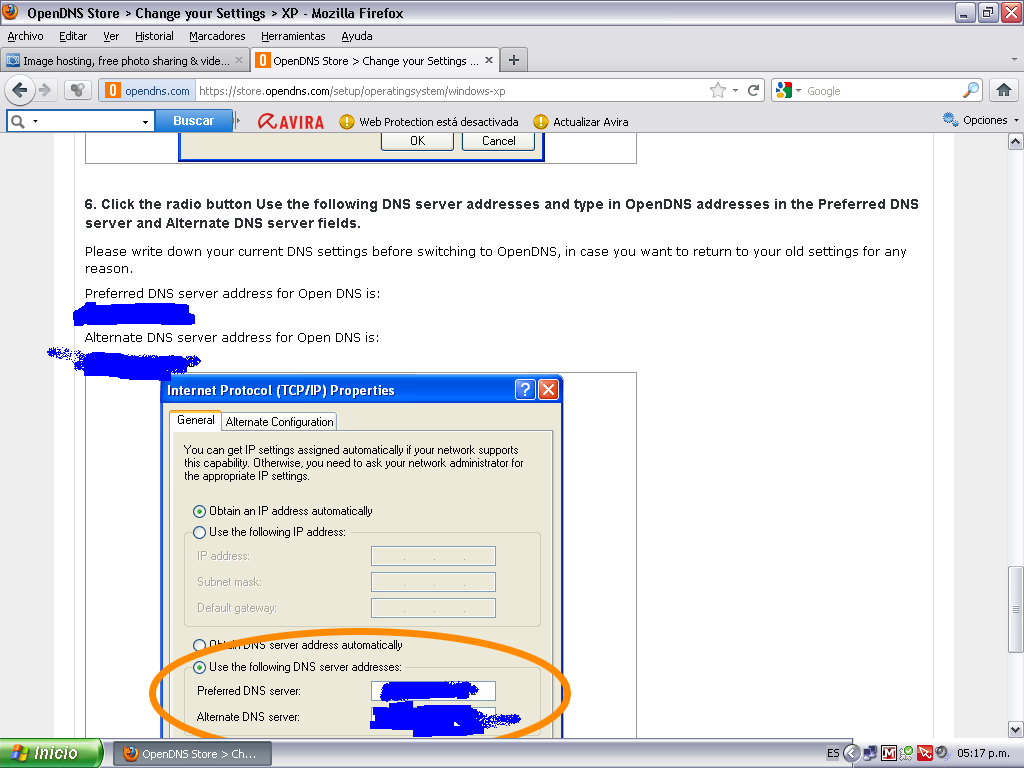Click the scrollbar up arrow

tap(1016, 142)
